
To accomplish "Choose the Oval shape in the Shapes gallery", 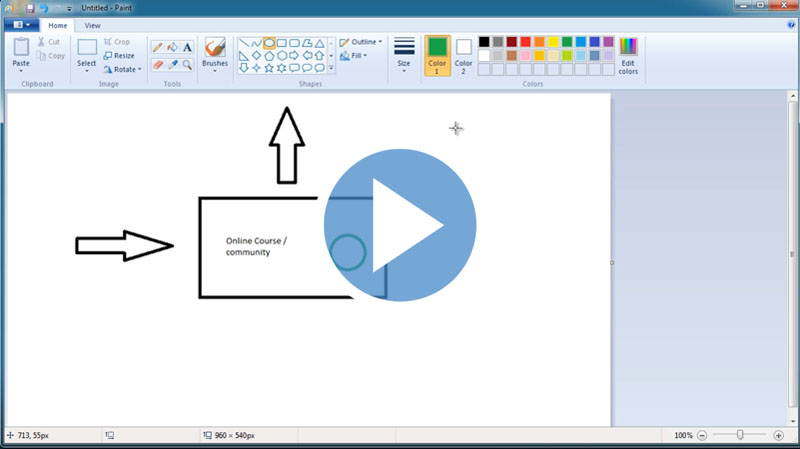I will [x=269, y=43].
